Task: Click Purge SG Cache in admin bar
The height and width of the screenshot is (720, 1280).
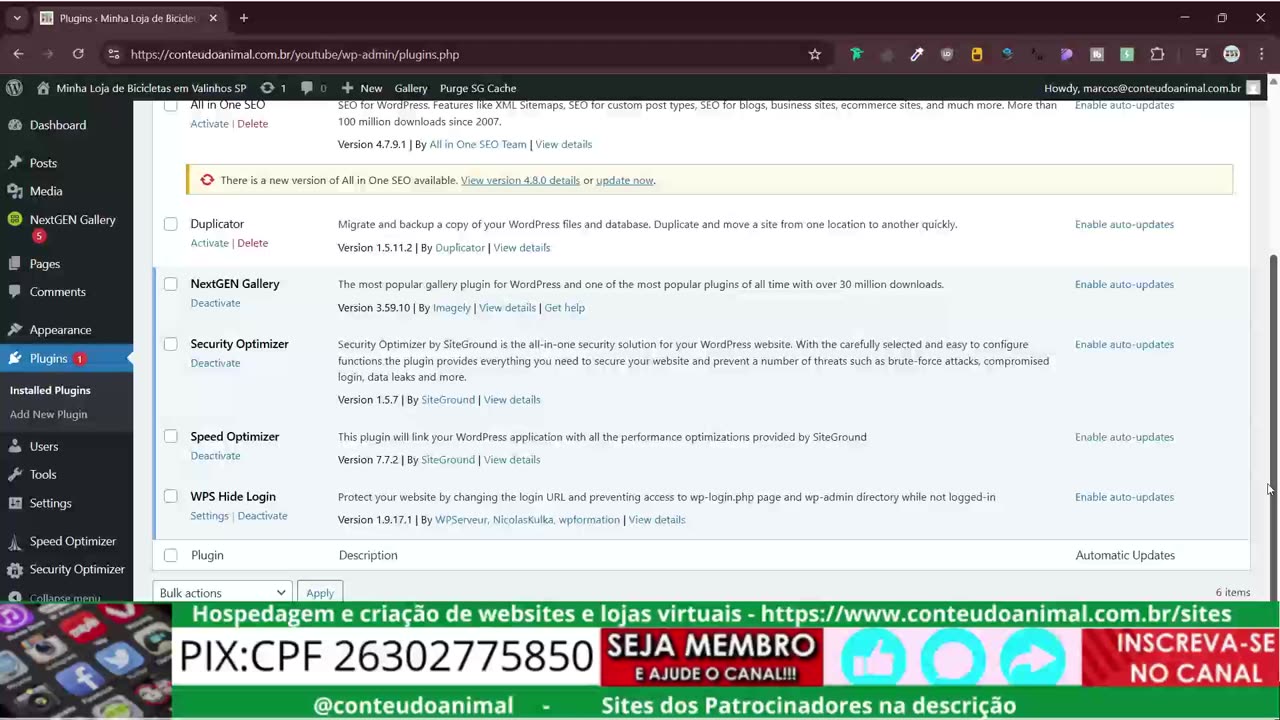Action: (x=478, y=88)
